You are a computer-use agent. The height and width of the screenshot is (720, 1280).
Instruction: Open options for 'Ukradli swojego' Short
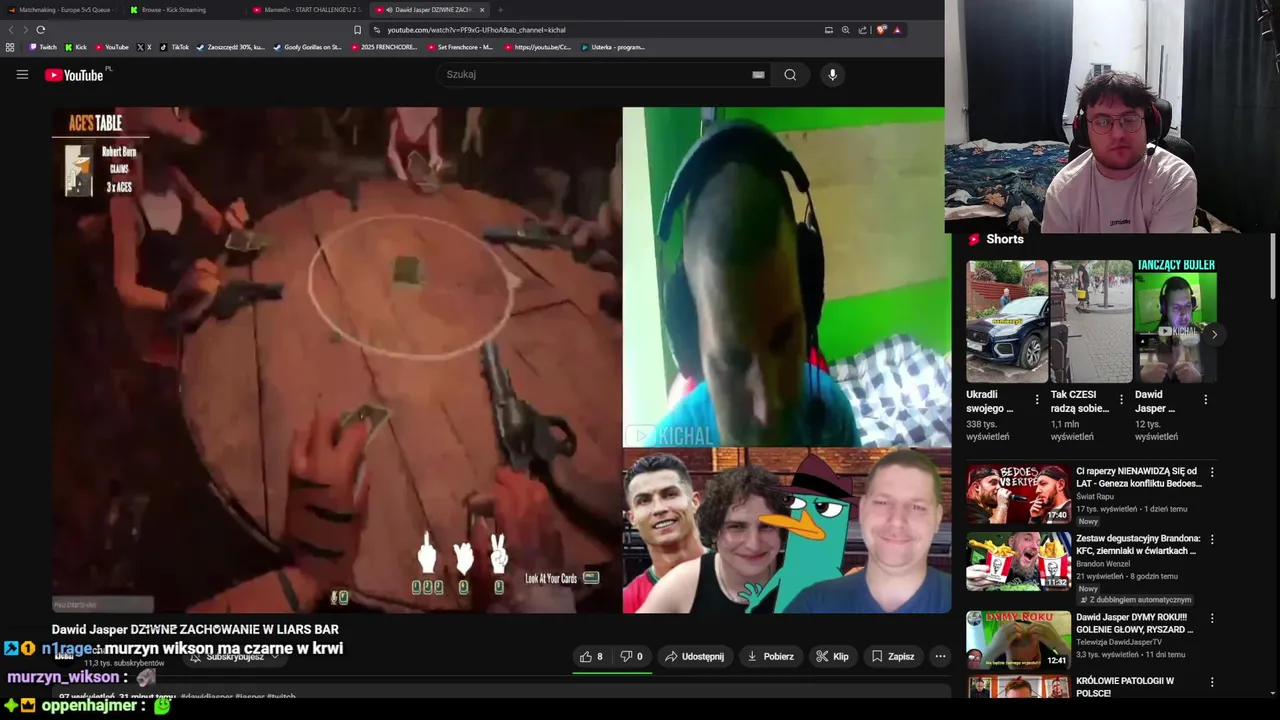1037,399
